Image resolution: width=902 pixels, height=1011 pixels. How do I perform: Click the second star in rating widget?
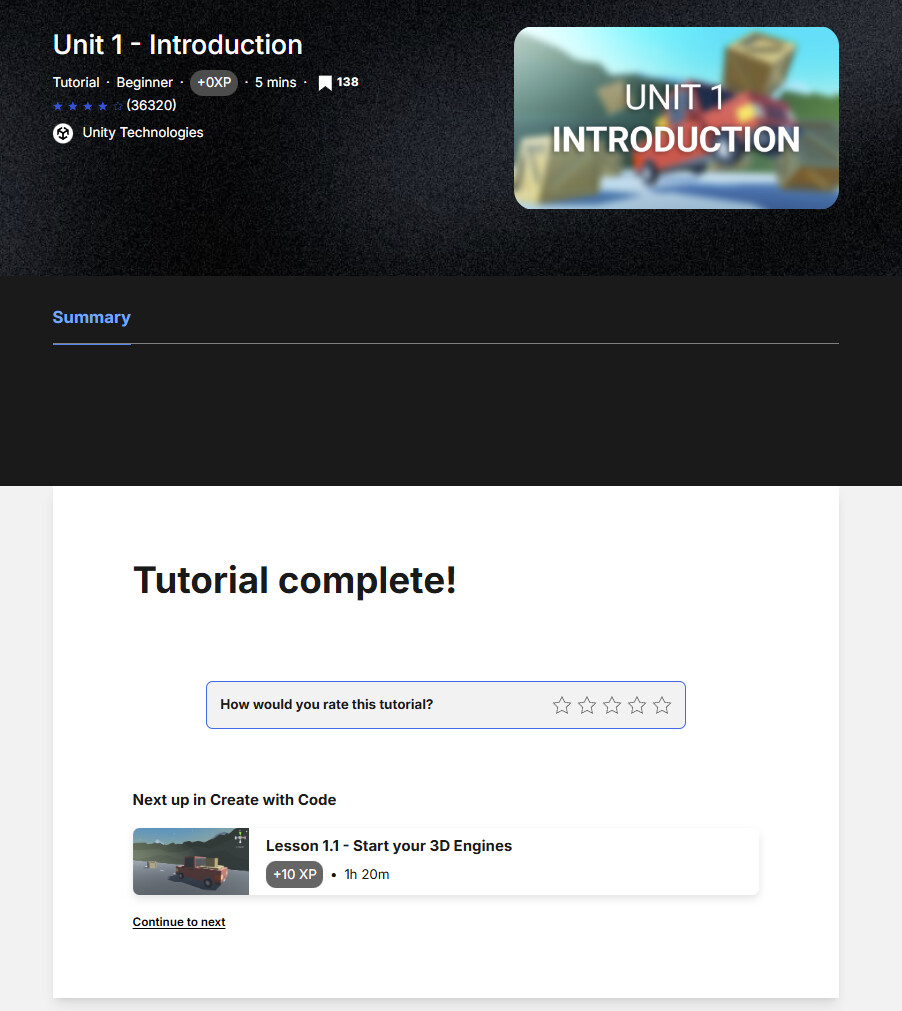tap(586, 705)
